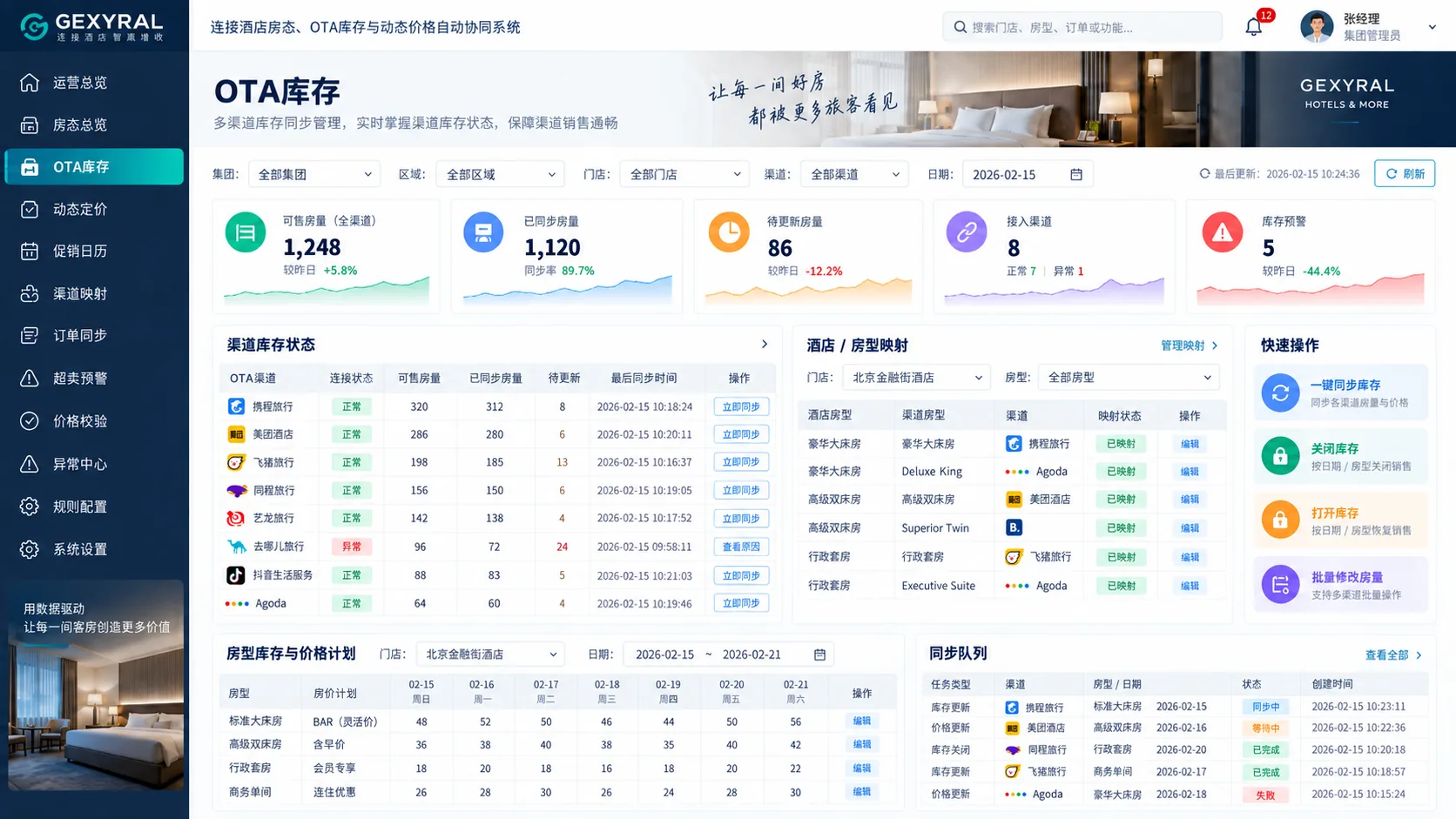
Task: Open the 渠道 全部渠道 dropdown
Action: tap(854, 174)
